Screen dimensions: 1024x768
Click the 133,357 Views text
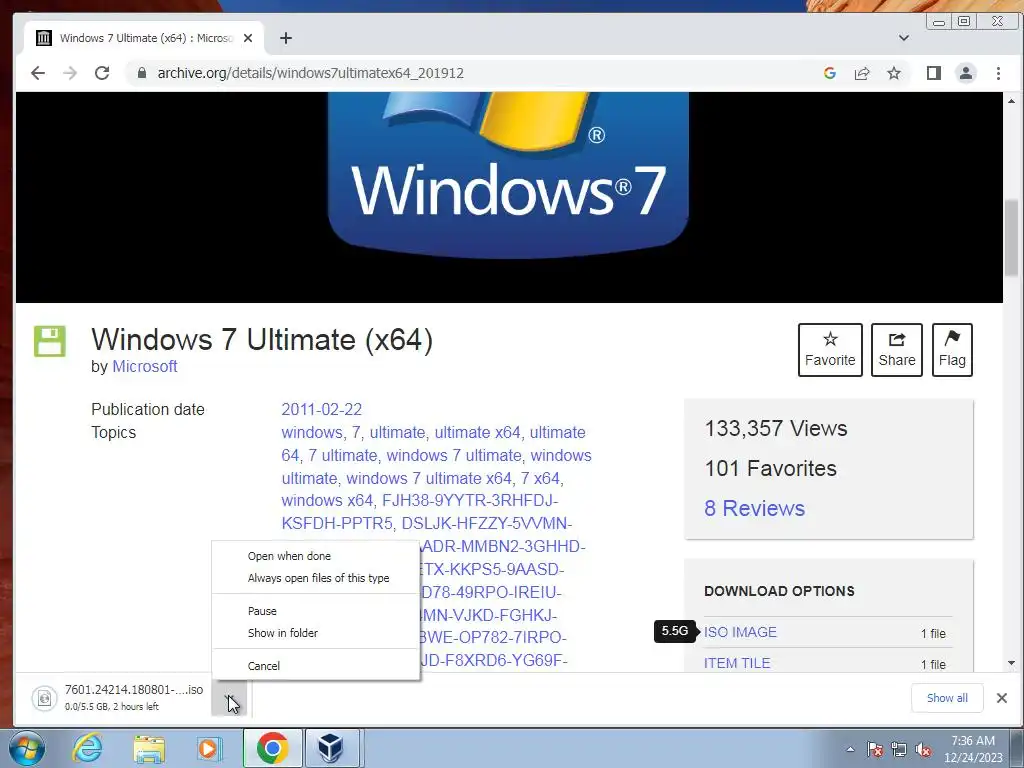coord(776,428)
